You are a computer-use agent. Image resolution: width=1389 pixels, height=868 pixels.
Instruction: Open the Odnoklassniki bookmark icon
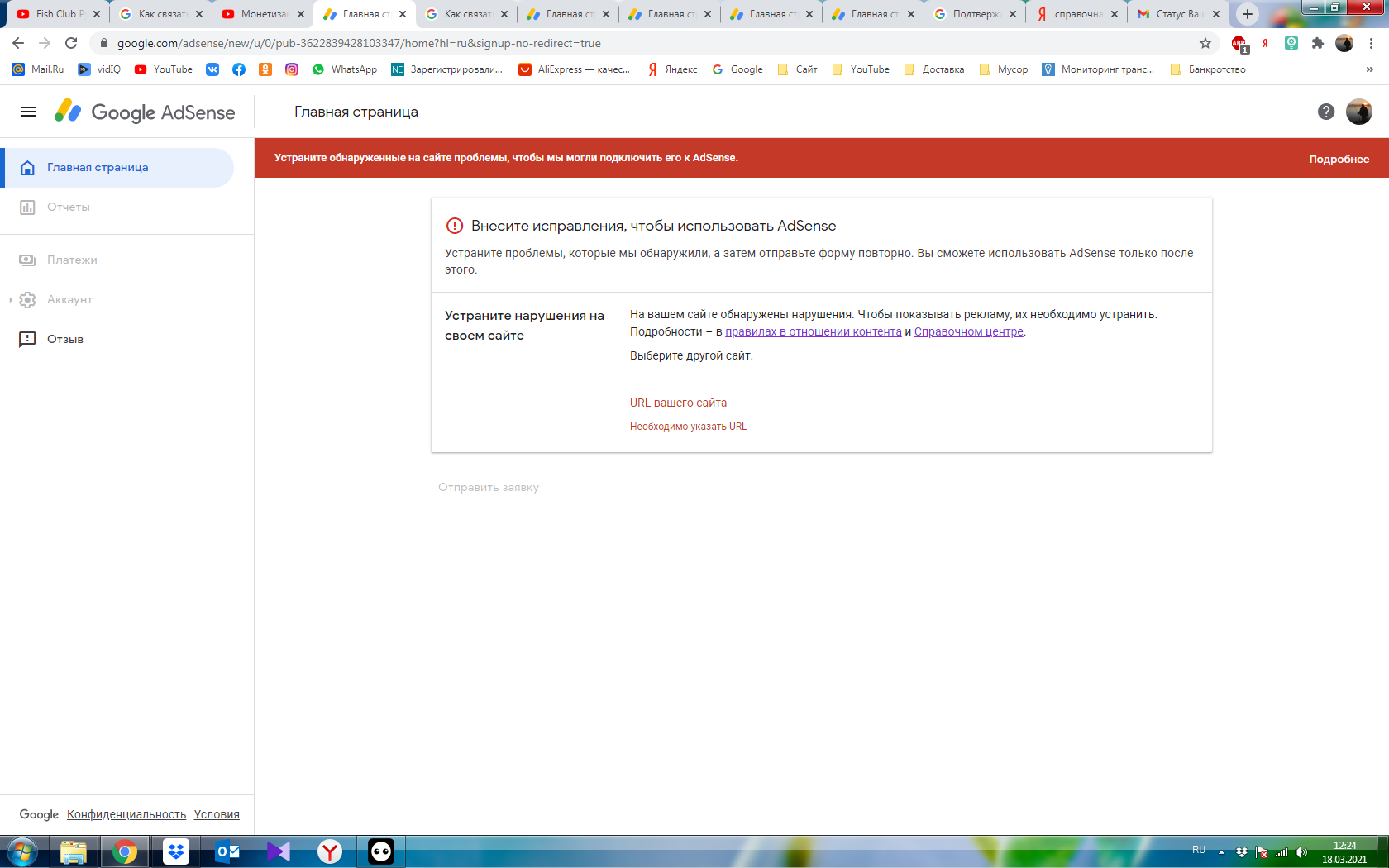click(265, 69)
